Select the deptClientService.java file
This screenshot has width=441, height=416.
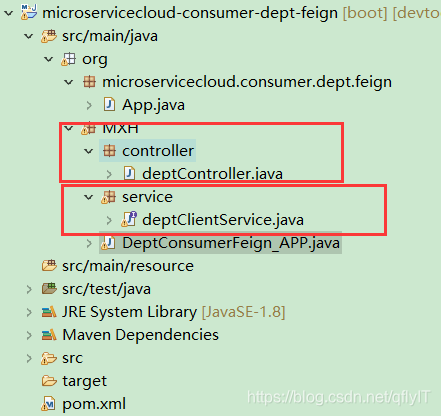click(223, 220)
